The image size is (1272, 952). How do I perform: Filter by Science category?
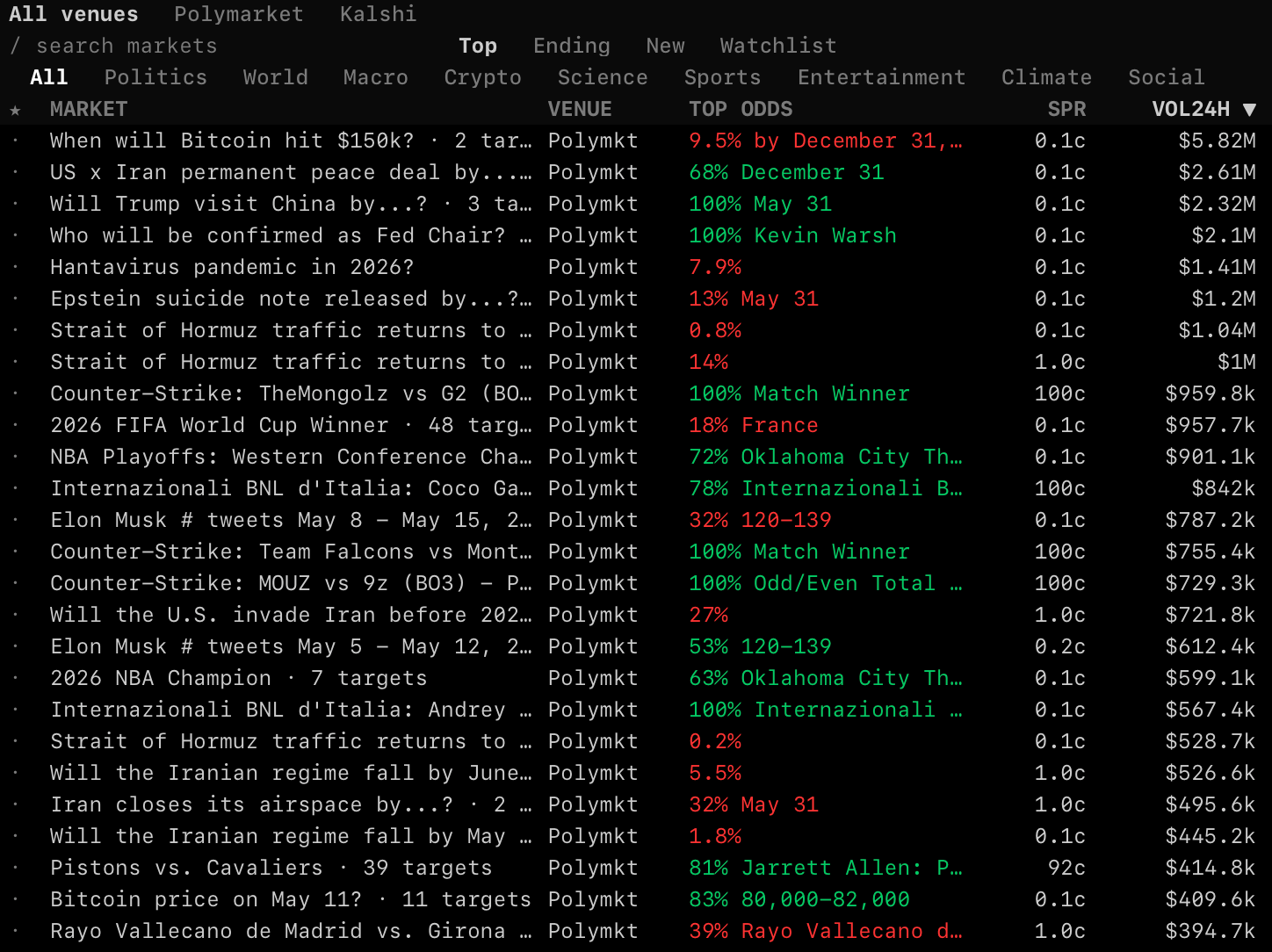(x=603, y=77)
